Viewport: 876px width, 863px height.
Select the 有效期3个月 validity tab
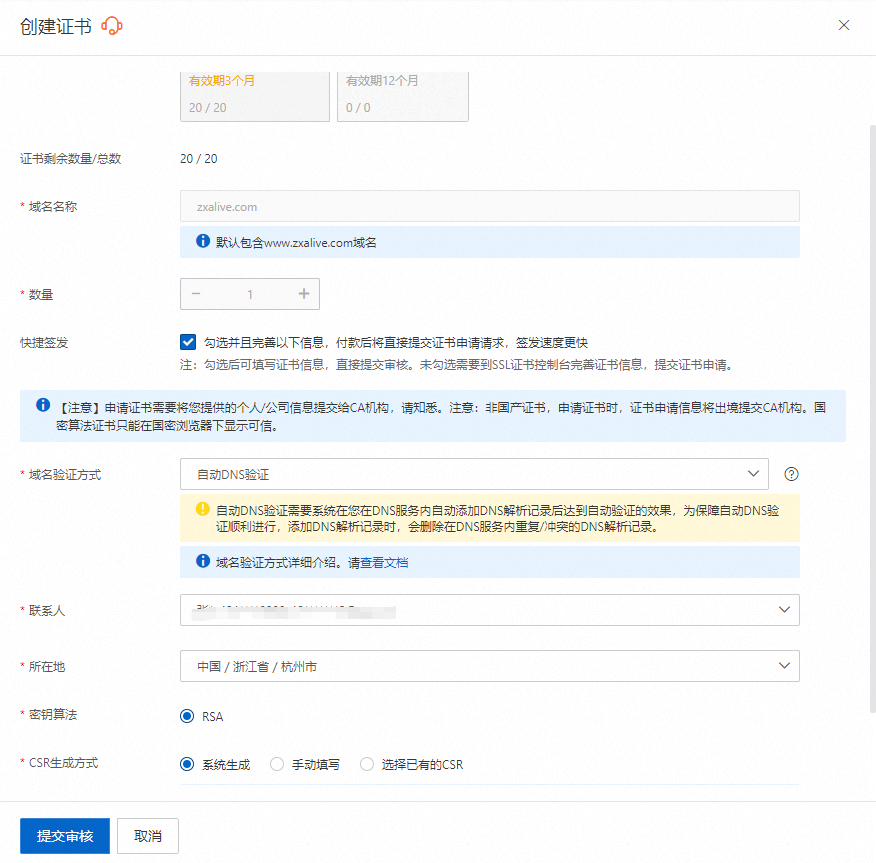click(x=254, y=94)
